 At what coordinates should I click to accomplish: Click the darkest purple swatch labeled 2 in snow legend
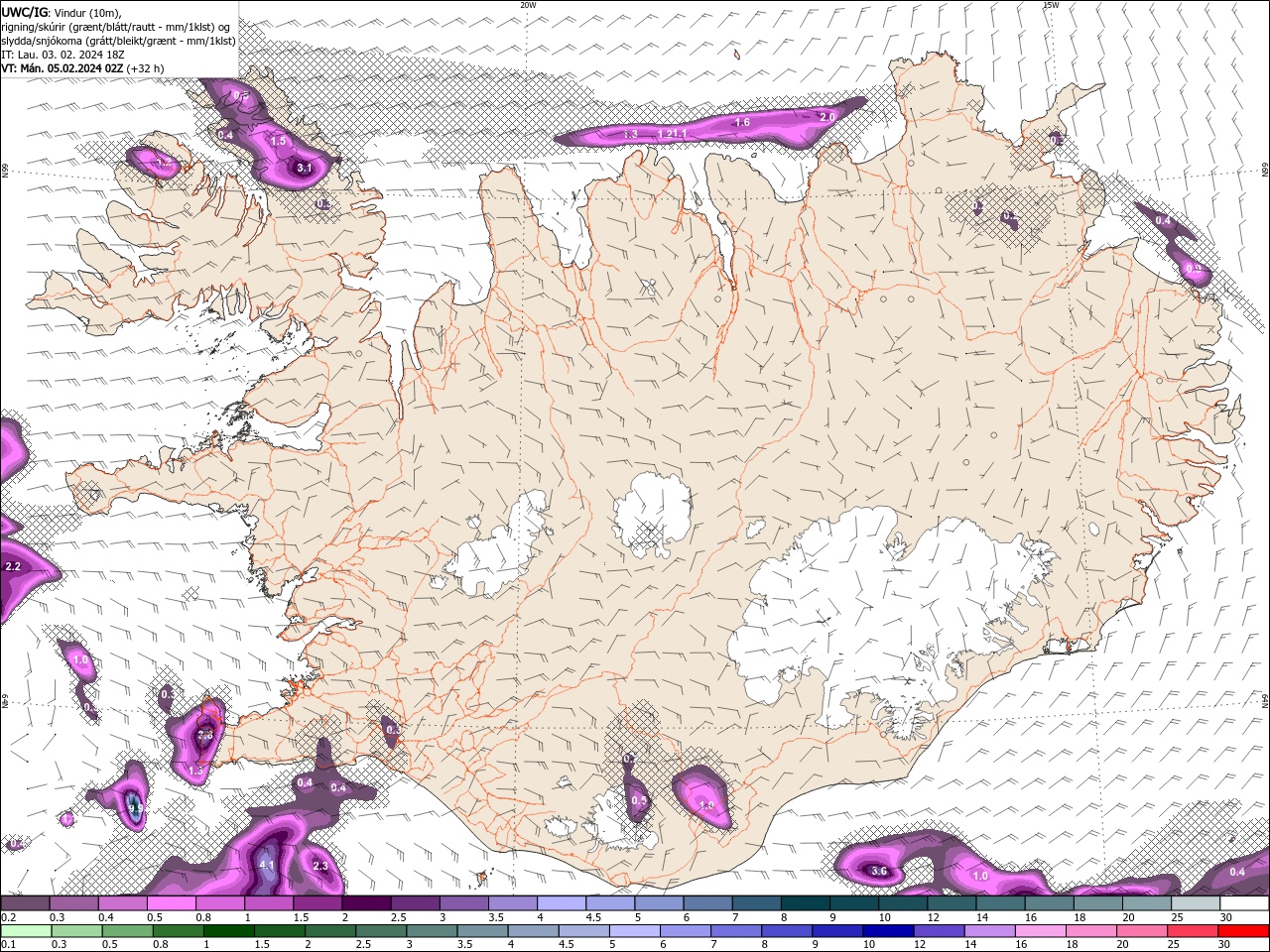(366, 903)
